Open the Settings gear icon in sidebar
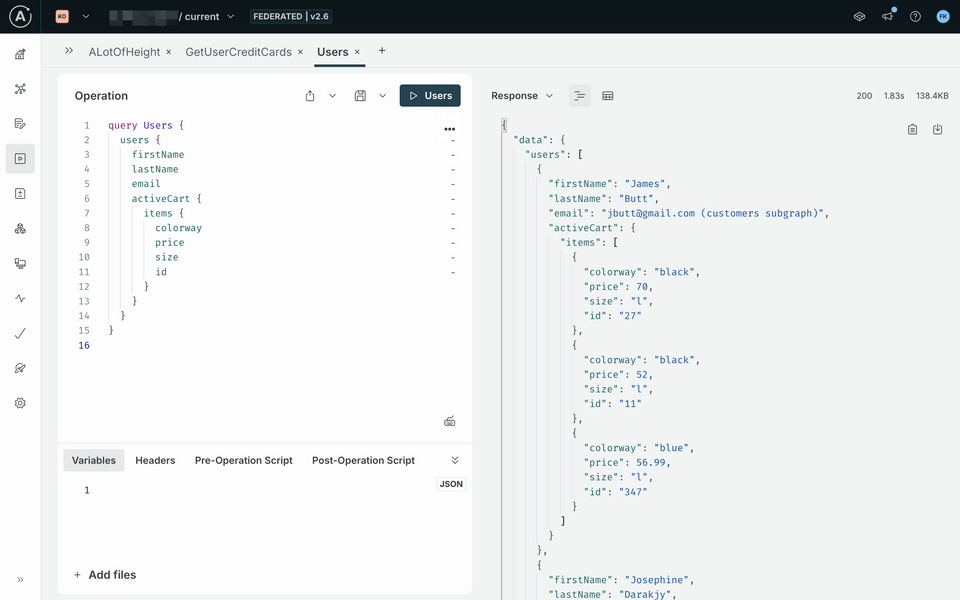 pos(20,403)
